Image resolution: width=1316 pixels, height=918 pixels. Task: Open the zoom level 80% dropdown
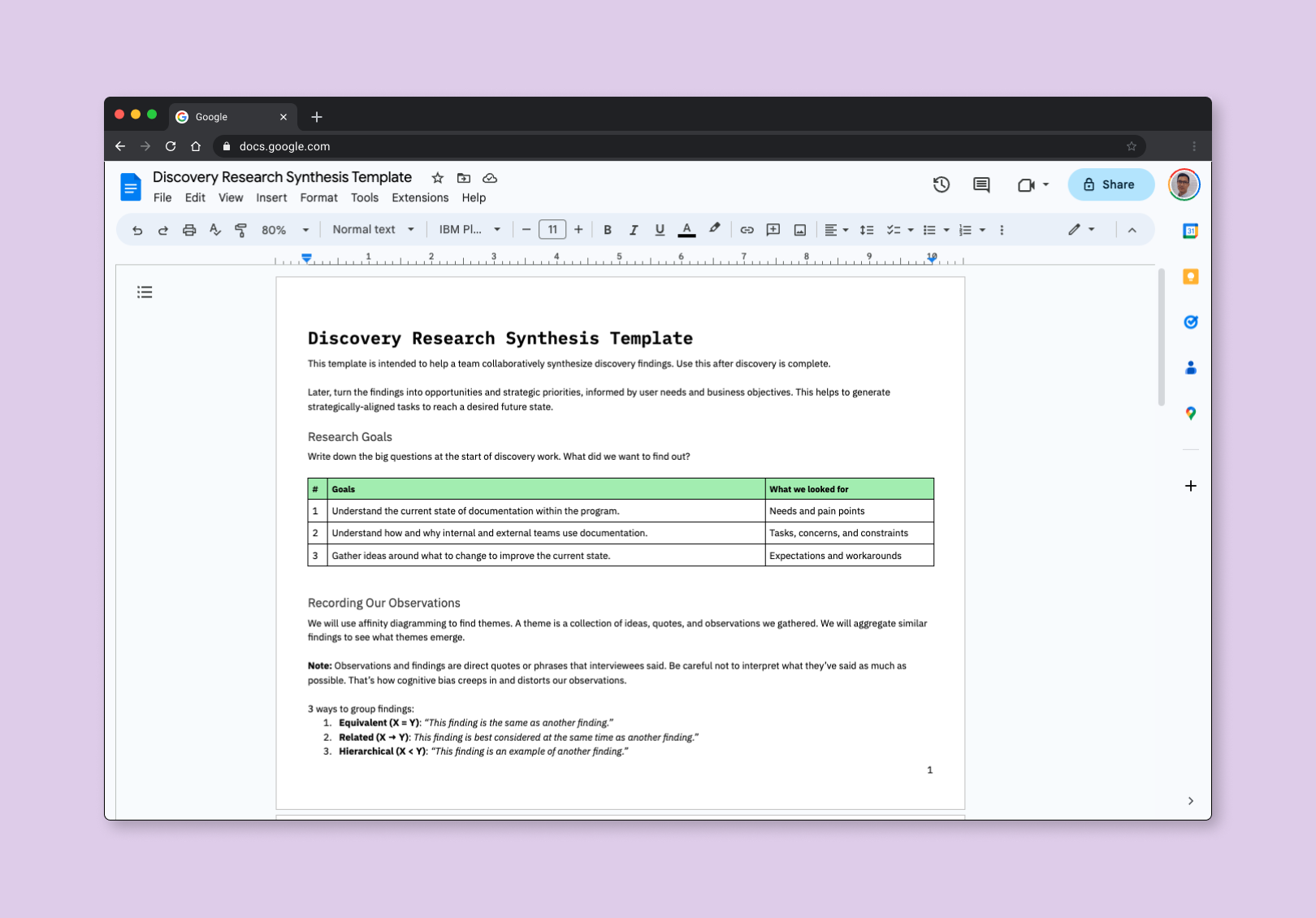(284, 230)
